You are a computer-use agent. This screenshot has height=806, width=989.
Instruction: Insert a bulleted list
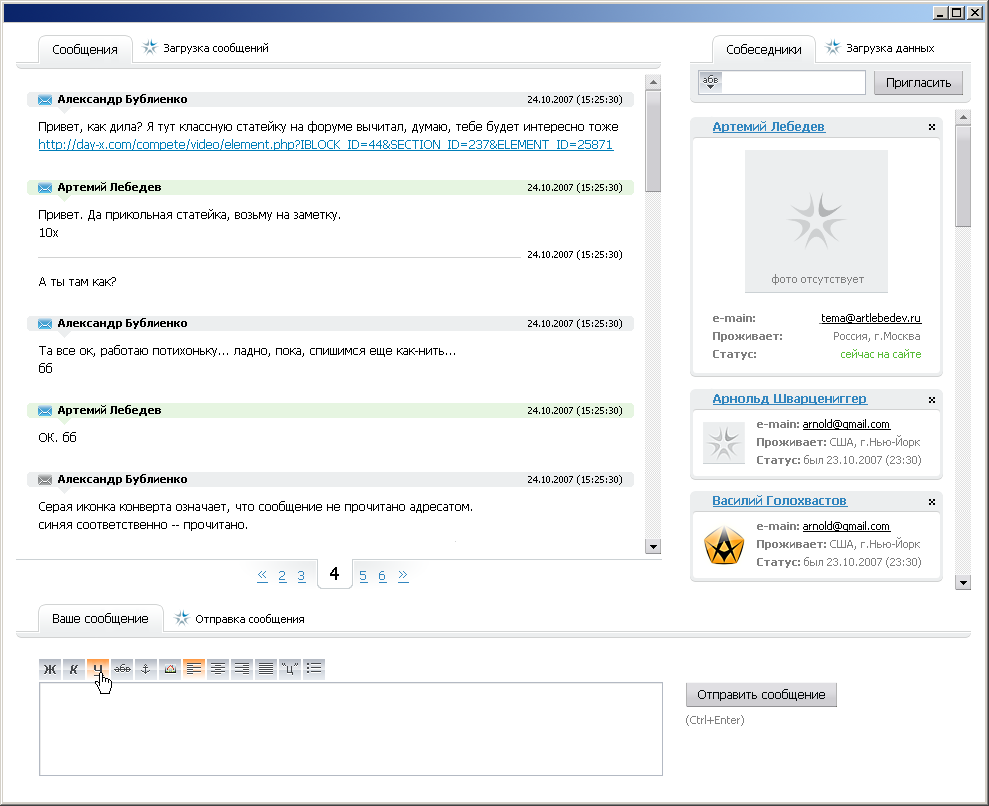click(x=314, y=669)
